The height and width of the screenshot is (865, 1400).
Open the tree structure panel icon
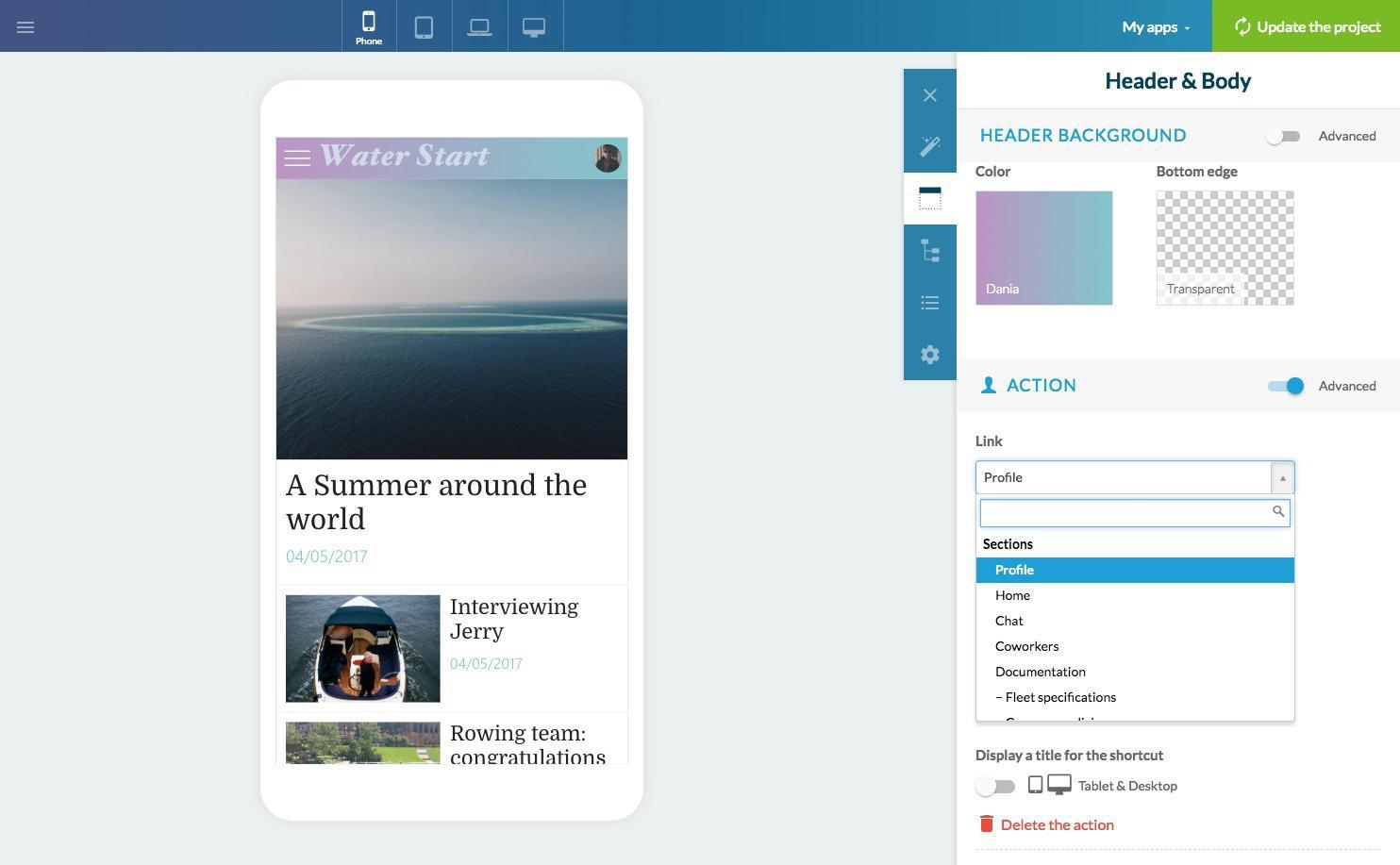[930, 251]
